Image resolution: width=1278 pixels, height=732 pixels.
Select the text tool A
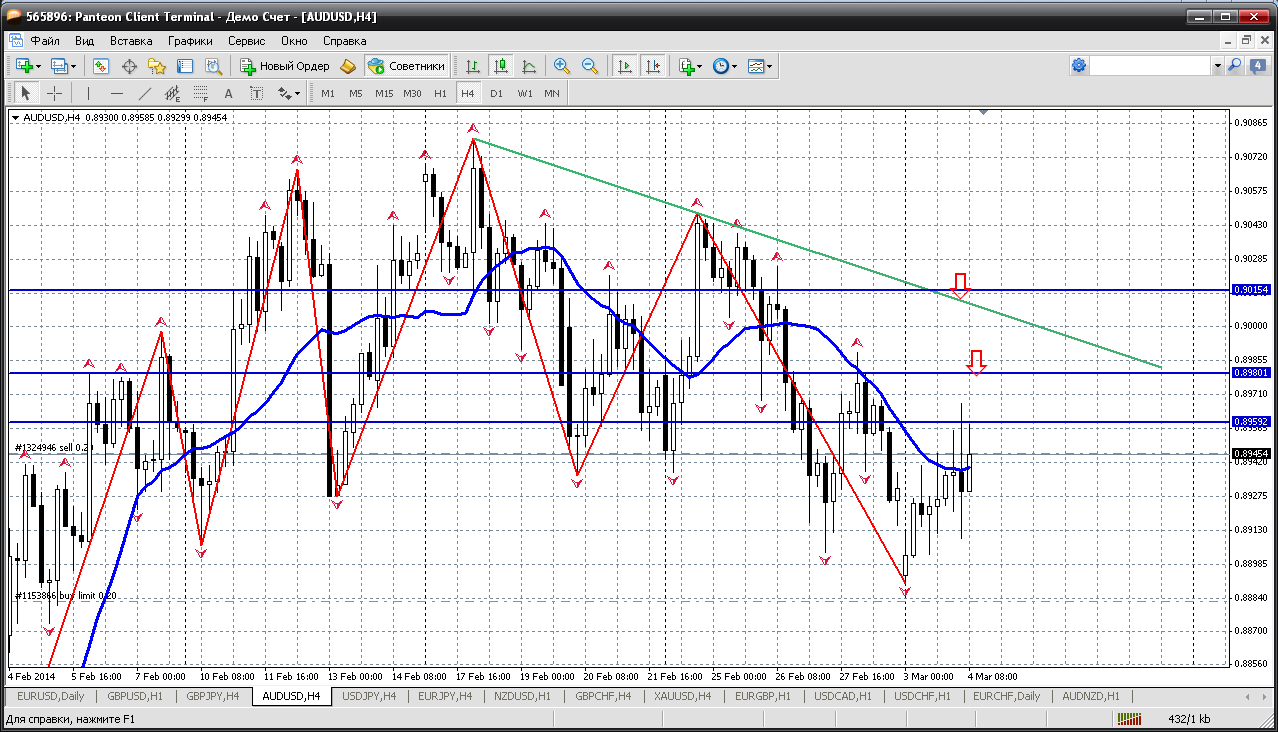229,93
